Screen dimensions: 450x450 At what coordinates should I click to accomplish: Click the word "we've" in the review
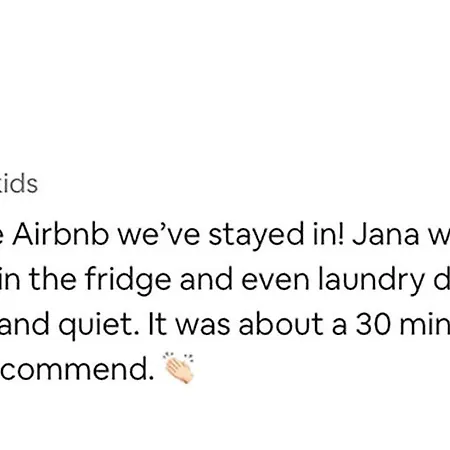pos(159,234)
